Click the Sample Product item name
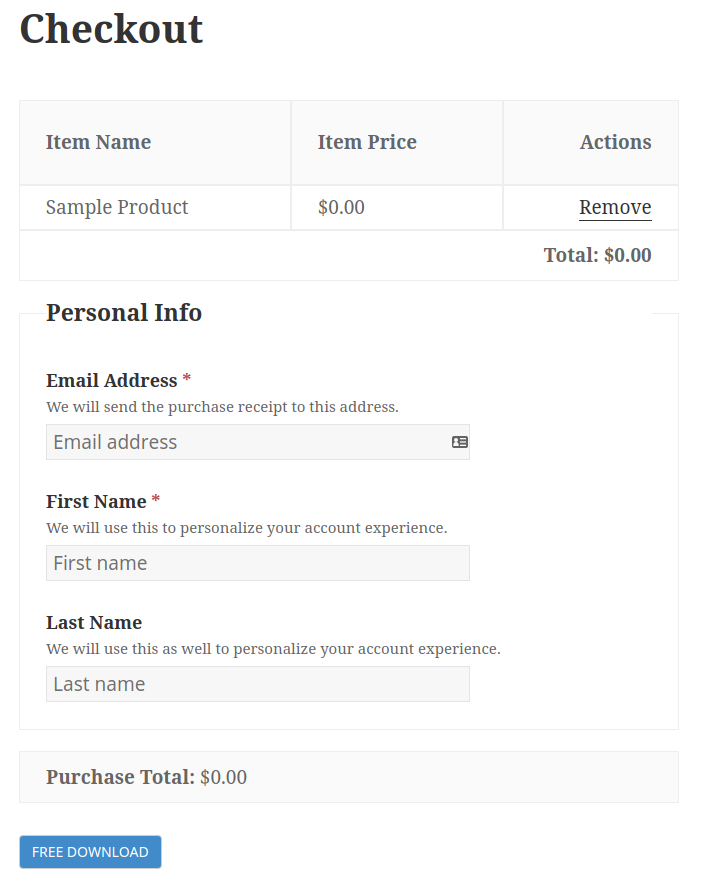The height and width of the screenshot is (891, 701). click(117, 207)
